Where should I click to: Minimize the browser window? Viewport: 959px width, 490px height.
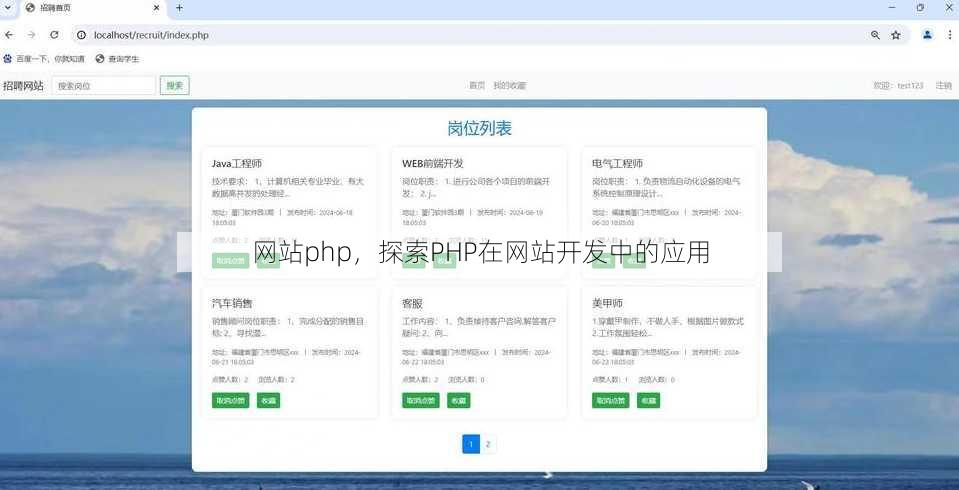tap(894, 8)
